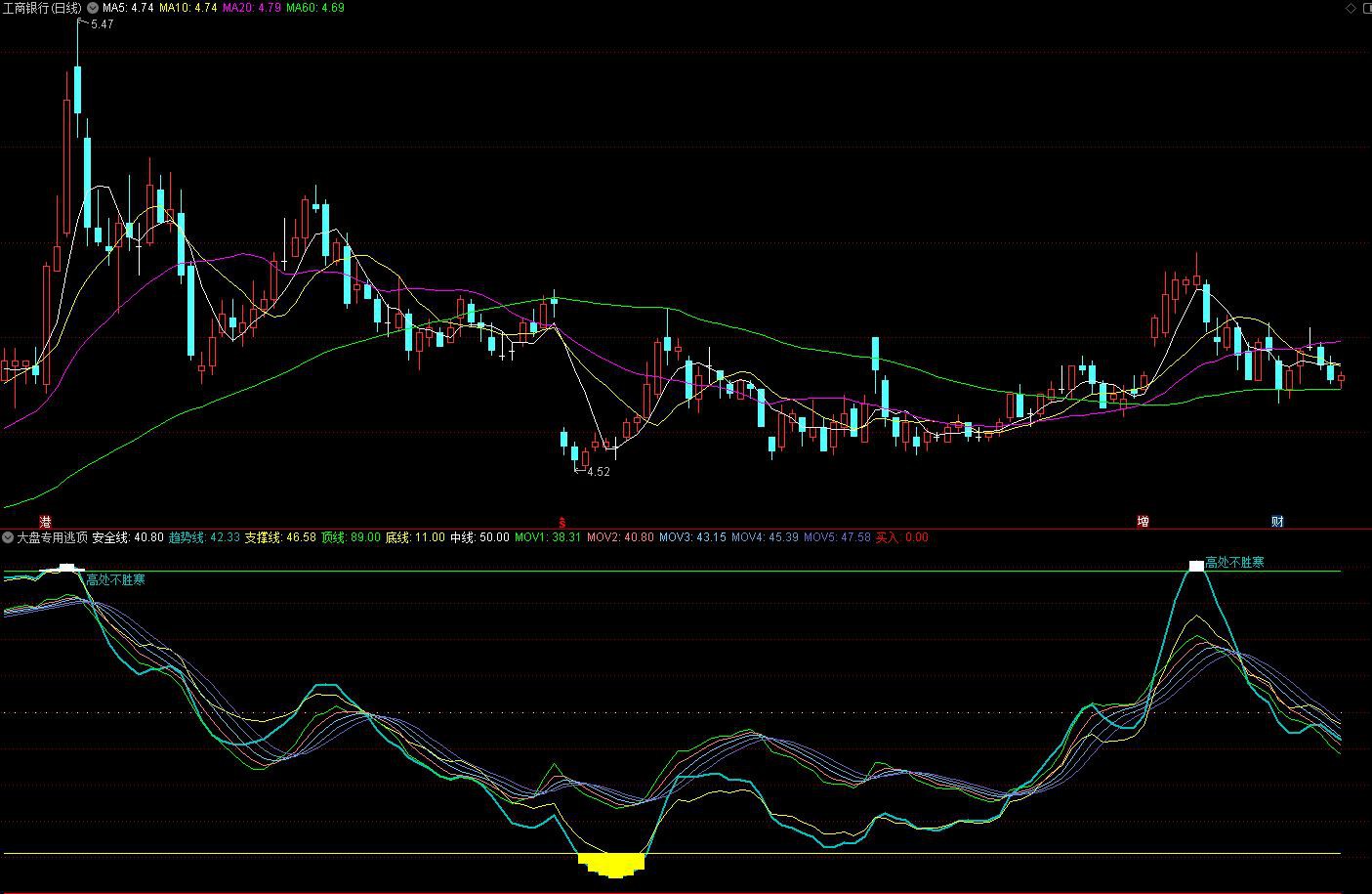Image resolution: width=1372 pixels, height=894 pixels.
Task: Select the MA5: 4.74 legend label
Action: (128, 7)
